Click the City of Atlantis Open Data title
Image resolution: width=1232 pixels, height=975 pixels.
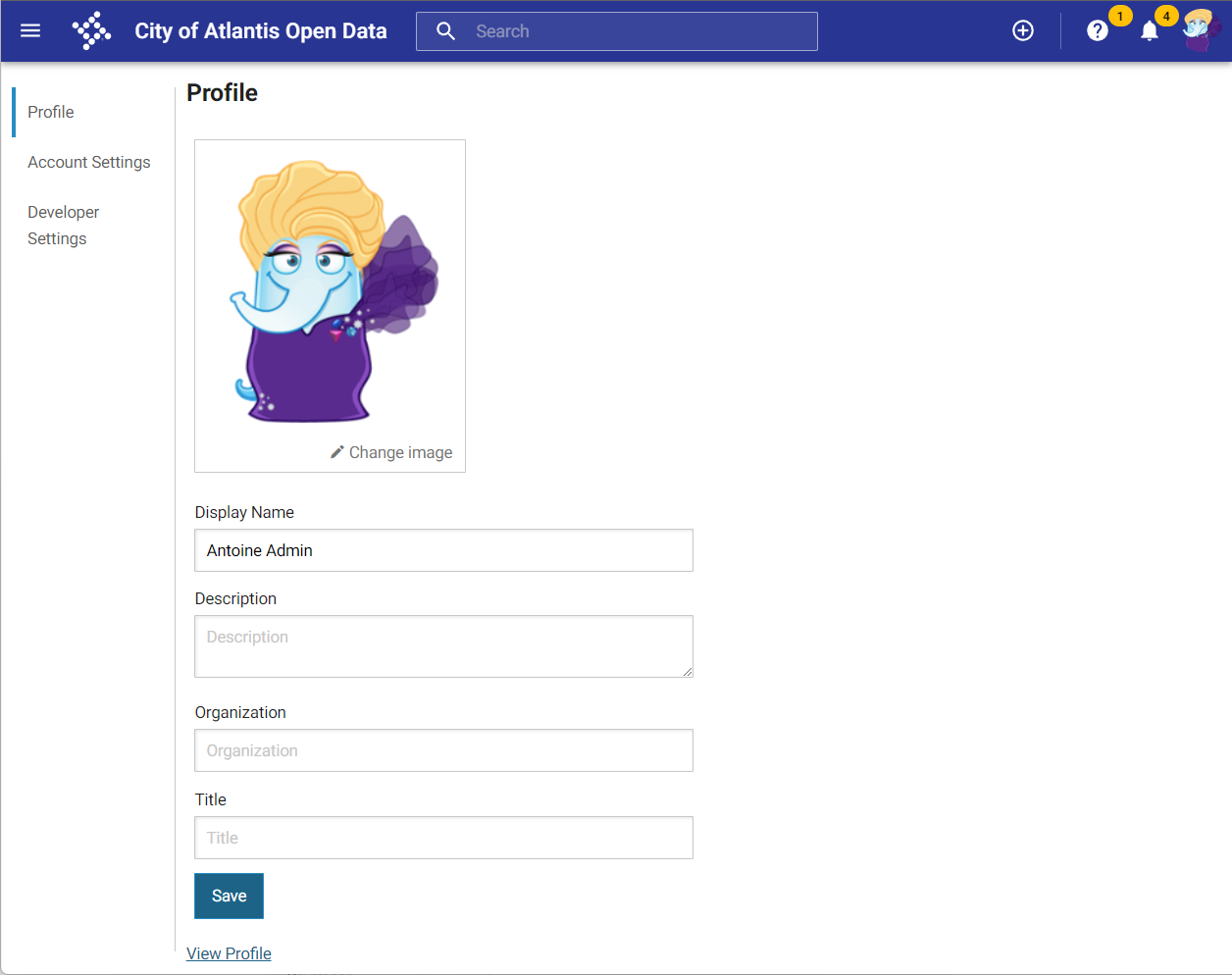261,31
